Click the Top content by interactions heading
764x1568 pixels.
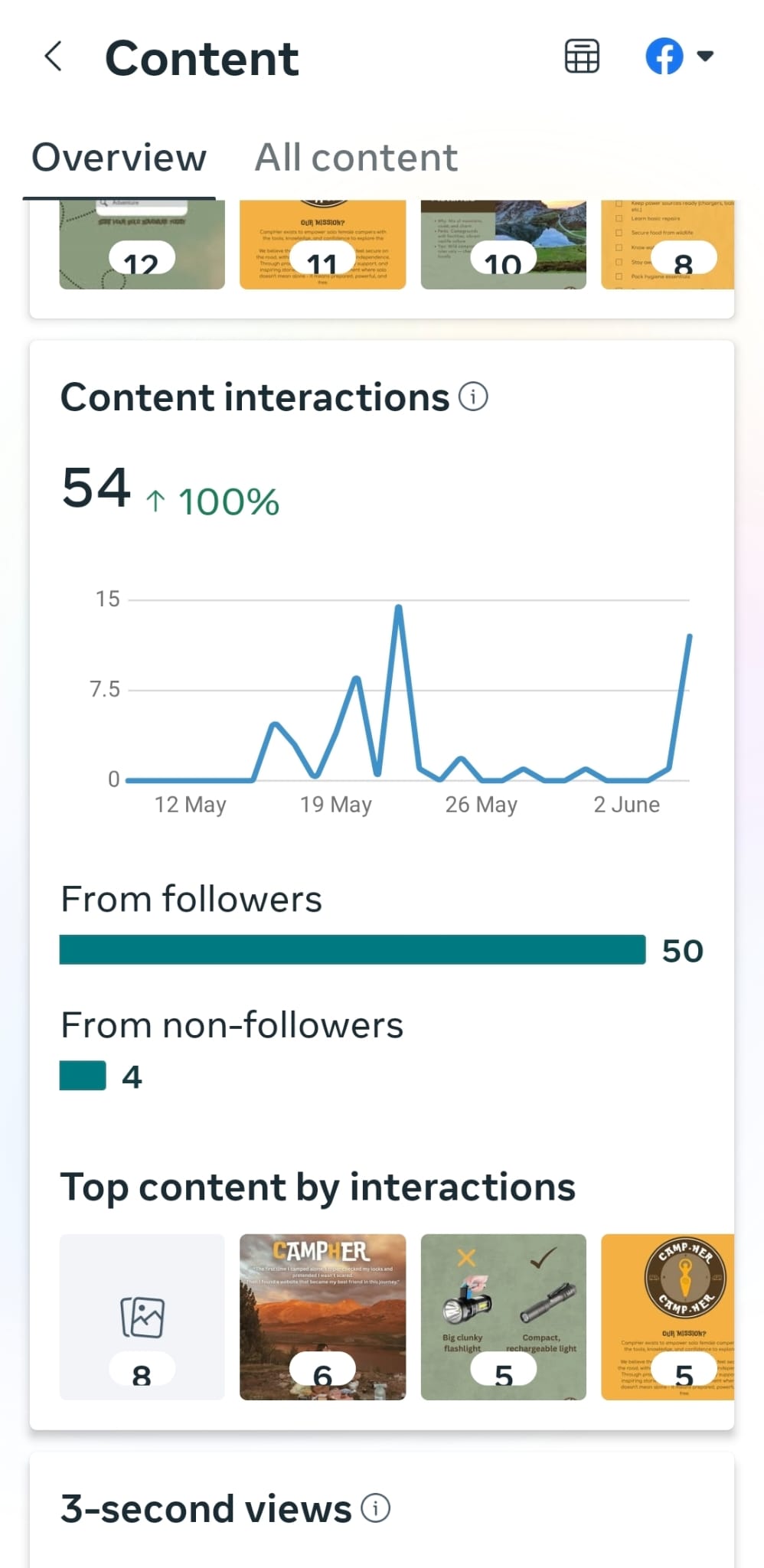pyautogui.click(x=318, y=1187)
